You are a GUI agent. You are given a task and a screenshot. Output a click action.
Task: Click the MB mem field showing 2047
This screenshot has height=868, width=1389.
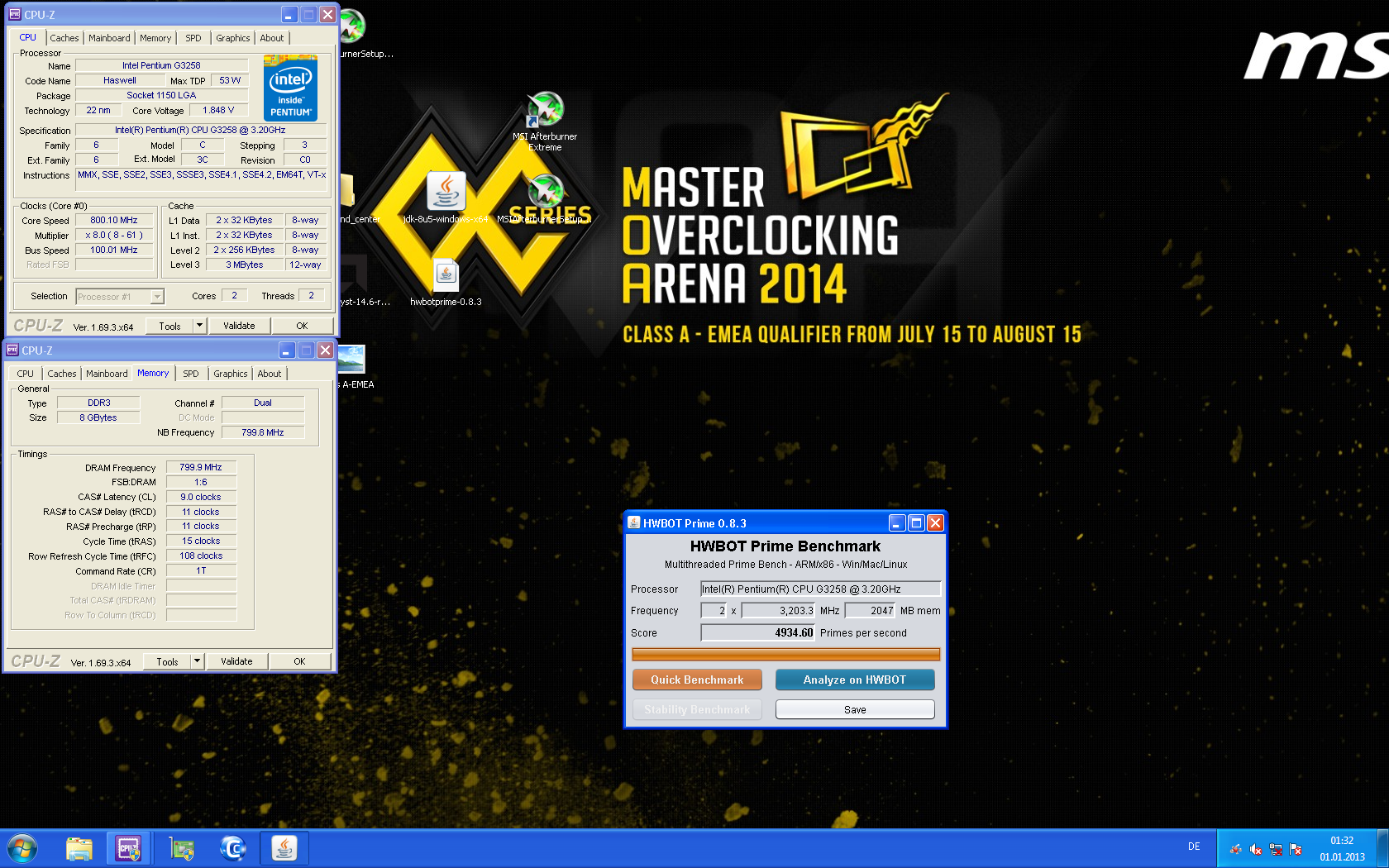coord(871,610)
